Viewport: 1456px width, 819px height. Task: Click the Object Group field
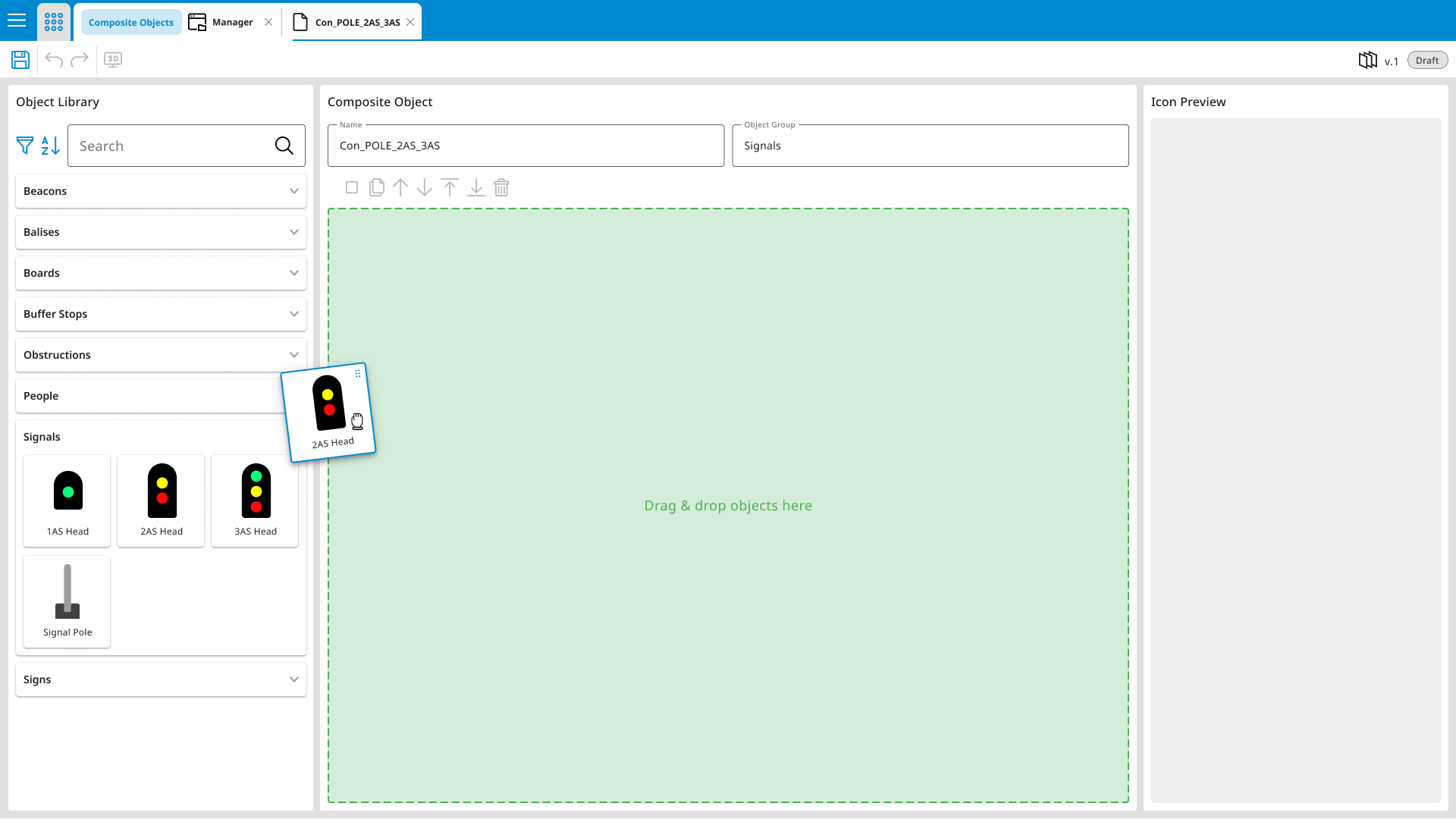[930, 146]
